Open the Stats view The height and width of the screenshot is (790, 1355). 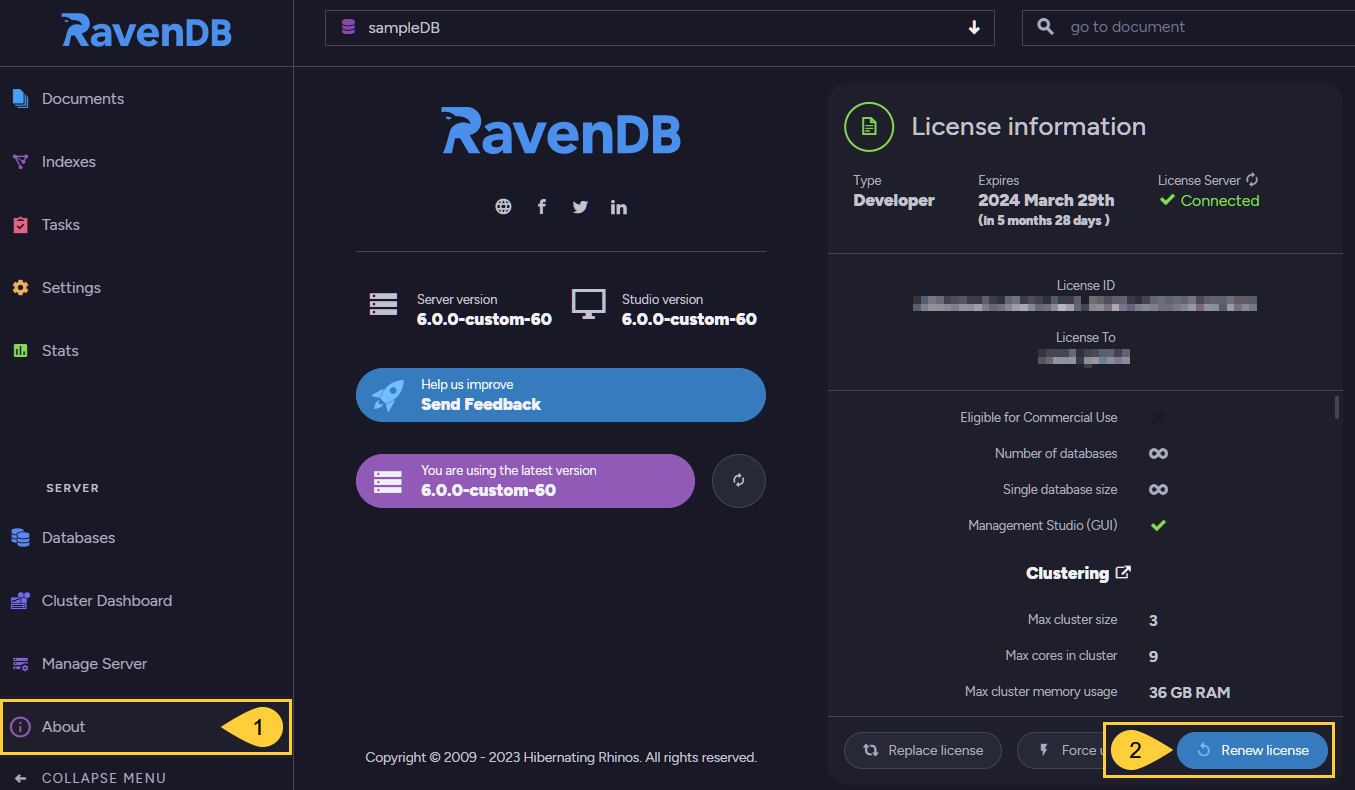146,351
